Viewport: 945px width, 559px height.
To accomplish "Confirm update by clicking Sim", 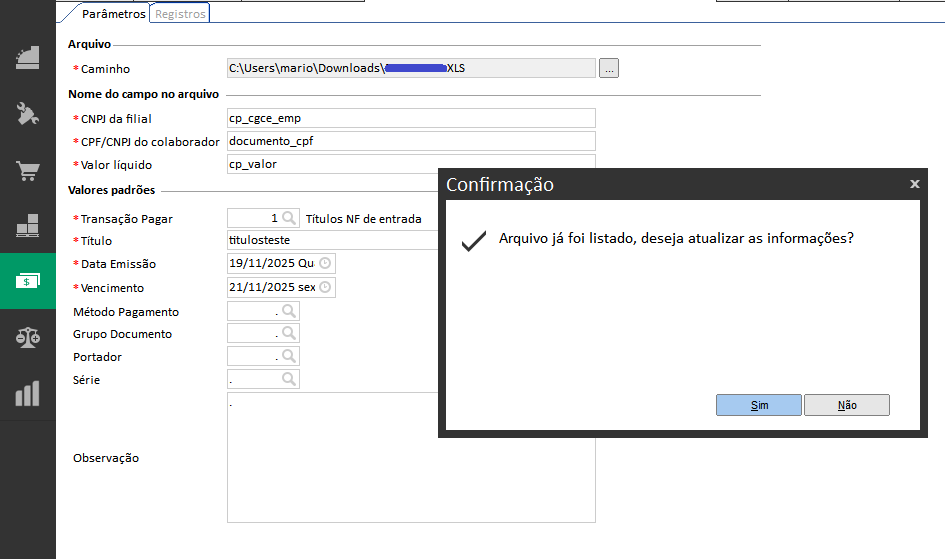I will pos(758,405).
